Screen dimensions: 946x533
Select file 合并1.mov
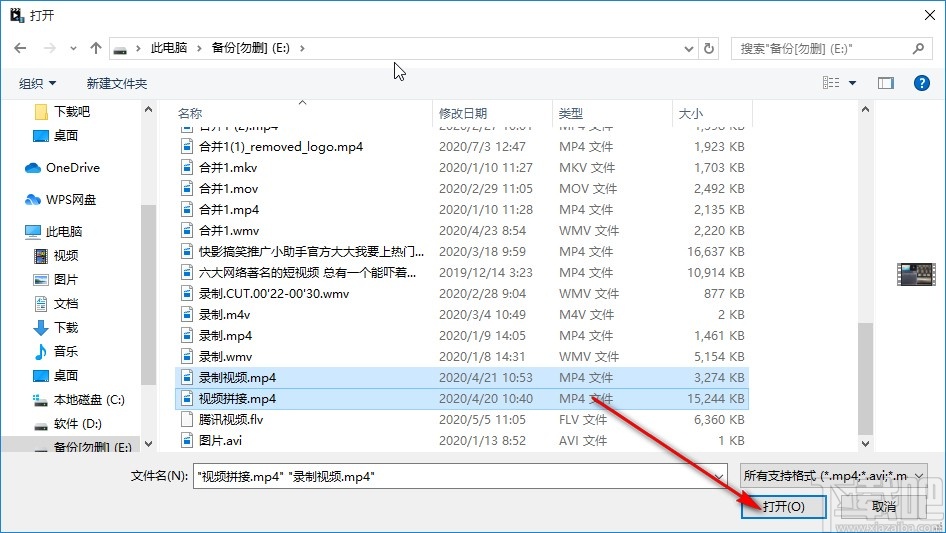click(462, 189)
